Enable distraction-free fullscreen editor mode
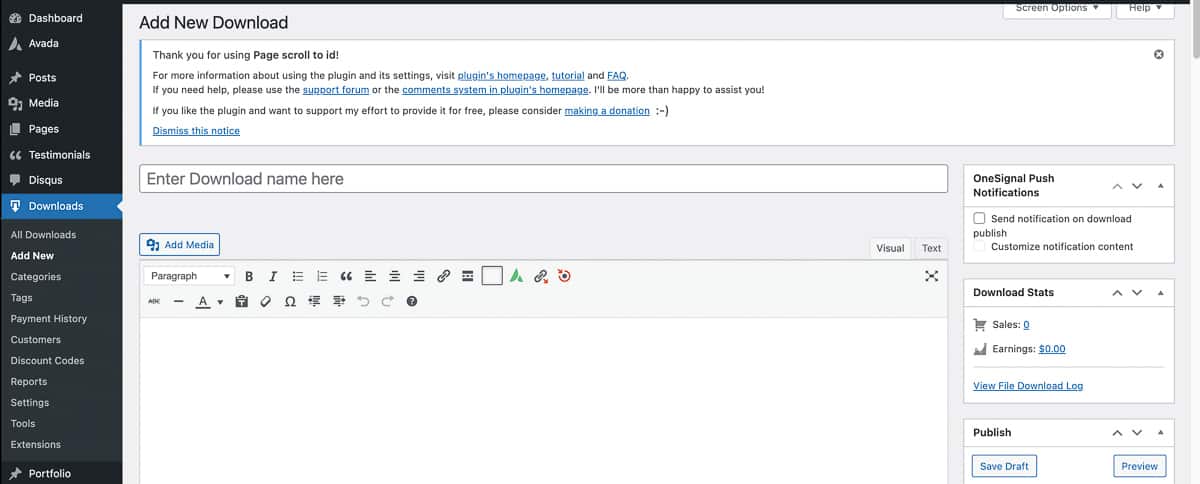 coord(931,276)
